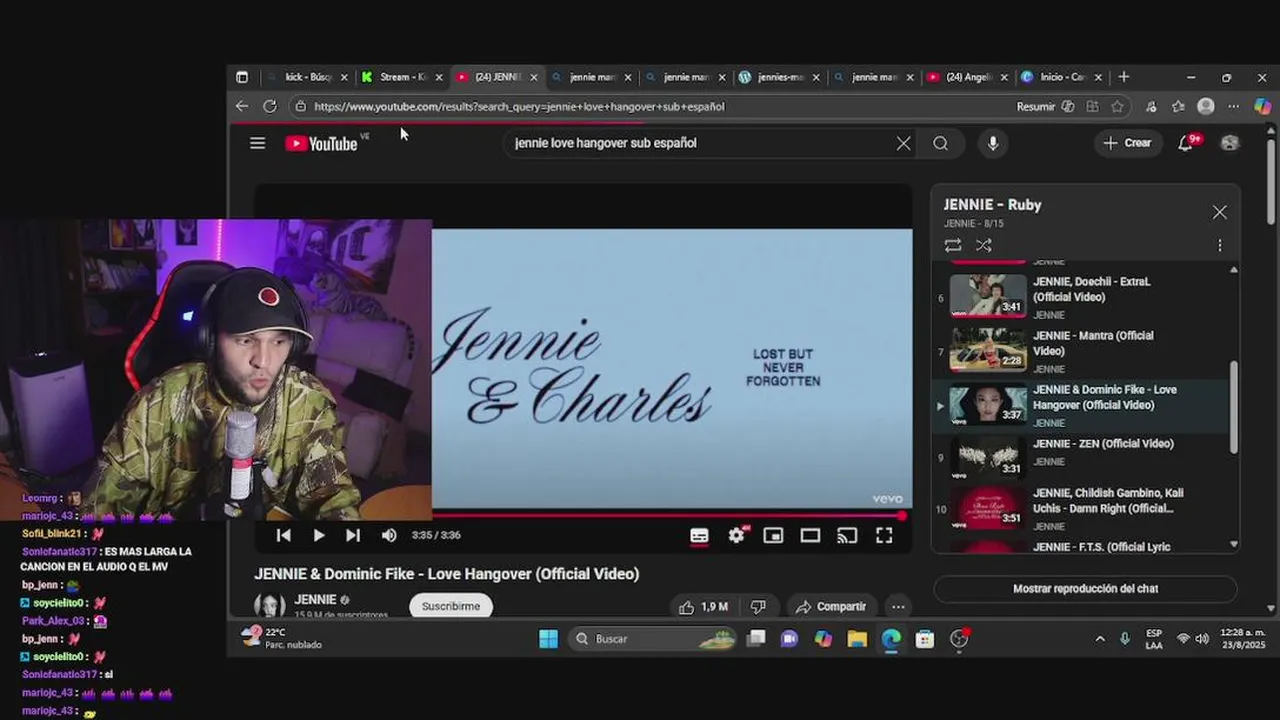Run the search with the magnifier button
This screenshot has height=720, width=1280.
coord(941,143)
